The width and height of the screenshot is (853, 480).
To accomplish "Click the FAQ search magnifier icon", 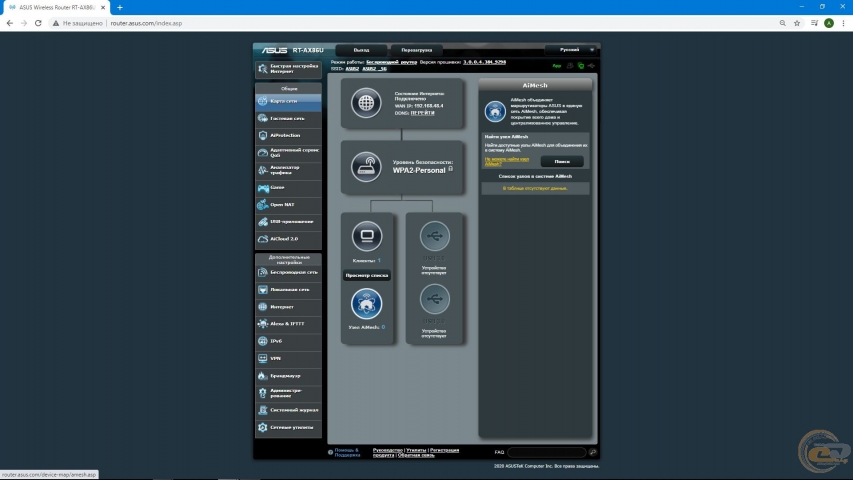I will click(592, 452).
